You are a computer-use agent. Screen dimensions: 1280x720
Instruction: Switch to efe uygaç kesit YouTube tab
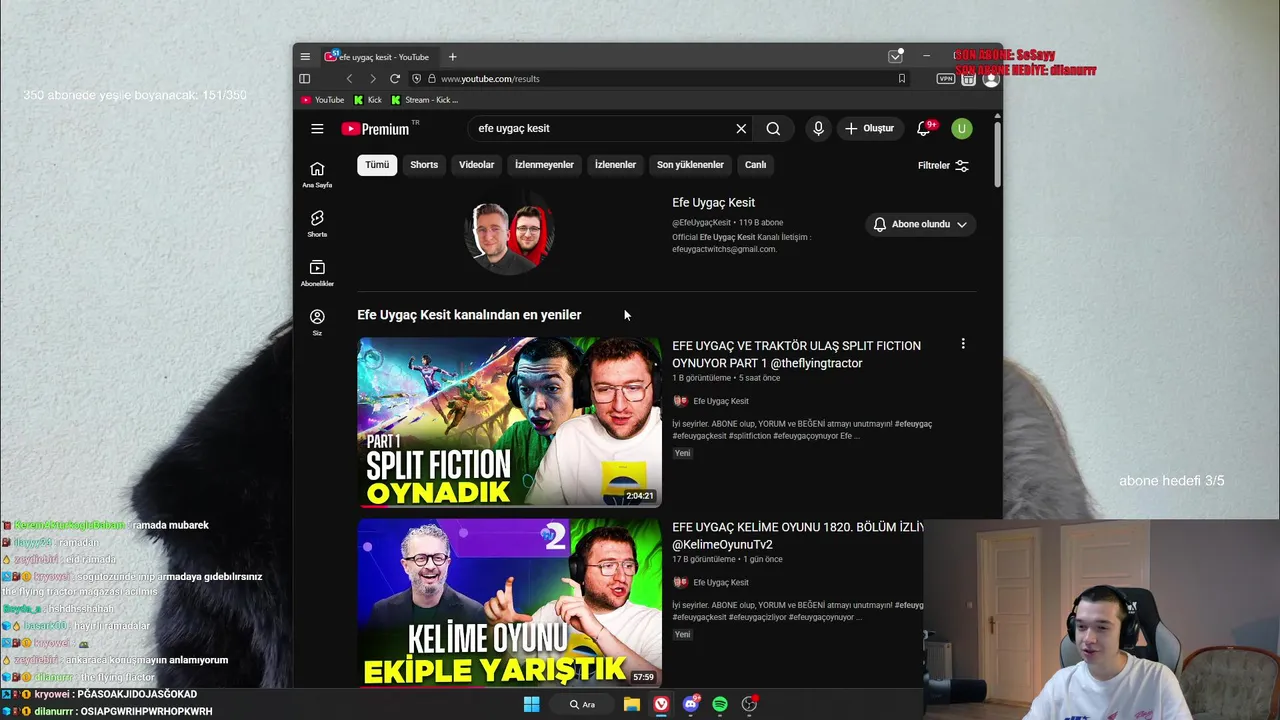(378, 57)
